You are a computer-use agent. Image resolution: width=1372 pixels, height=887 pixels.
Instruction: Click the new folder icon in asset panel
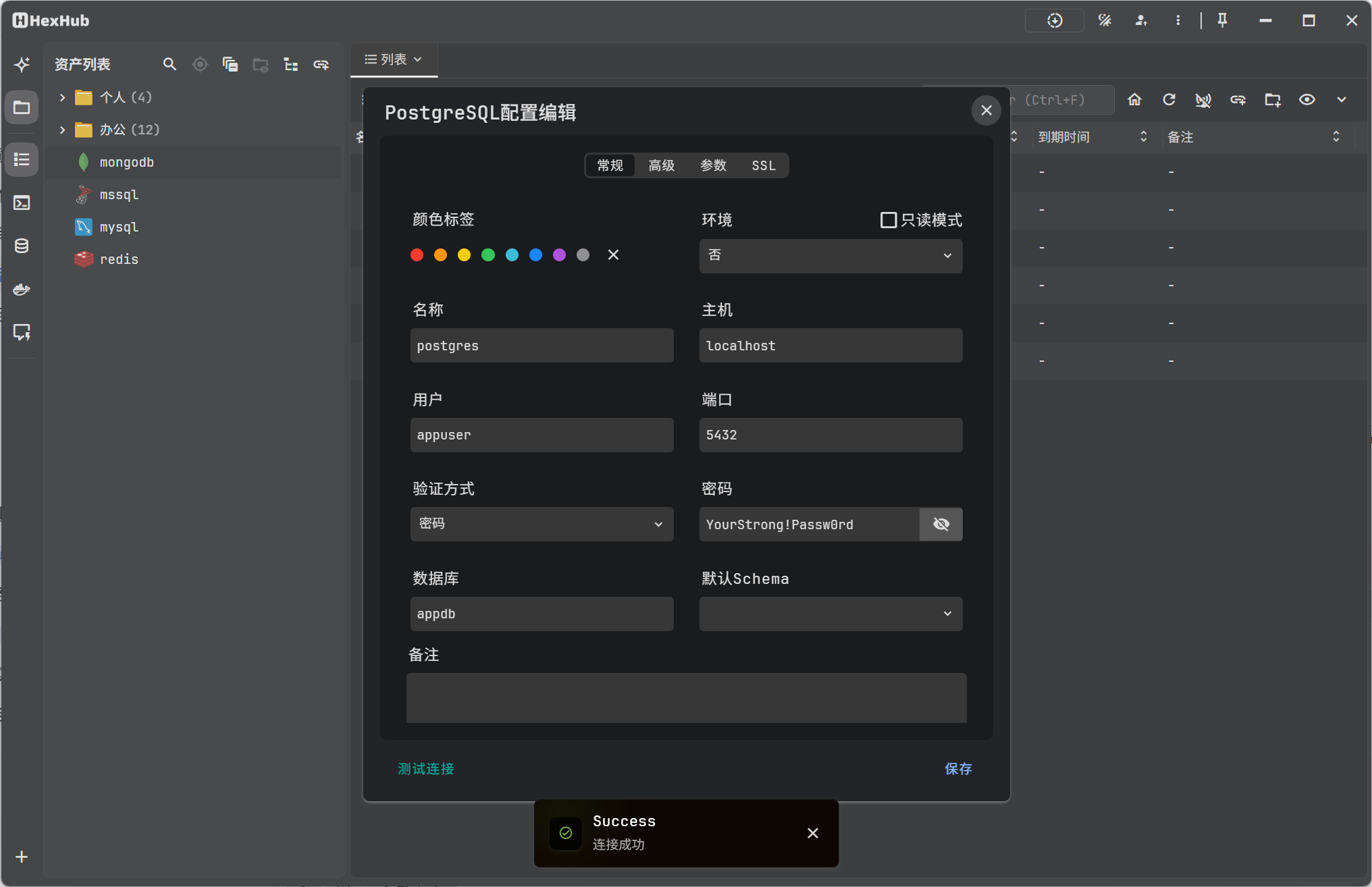click(x=261, y=64)
